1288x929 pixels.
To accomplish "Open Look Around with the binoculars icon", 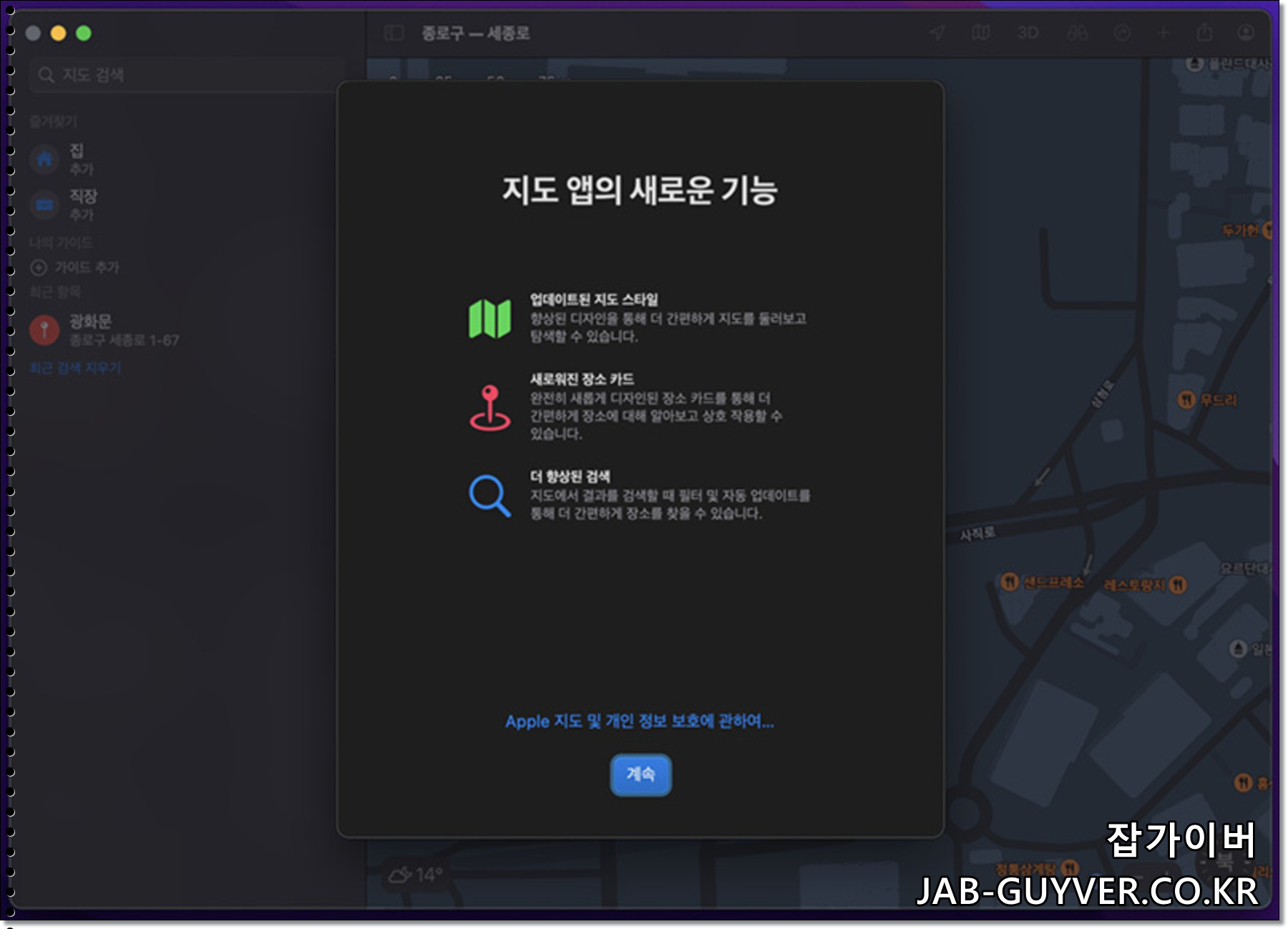I will click(x=1075, y=34).
